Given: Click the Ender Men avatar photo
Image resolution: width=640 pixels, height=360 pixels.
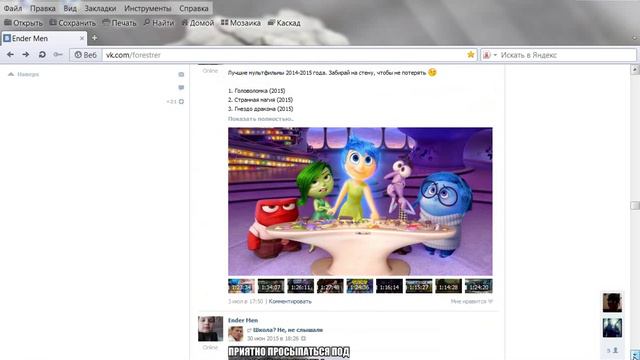Looking at the screenshot, I should pyautogui.click(x=211, y=329).
